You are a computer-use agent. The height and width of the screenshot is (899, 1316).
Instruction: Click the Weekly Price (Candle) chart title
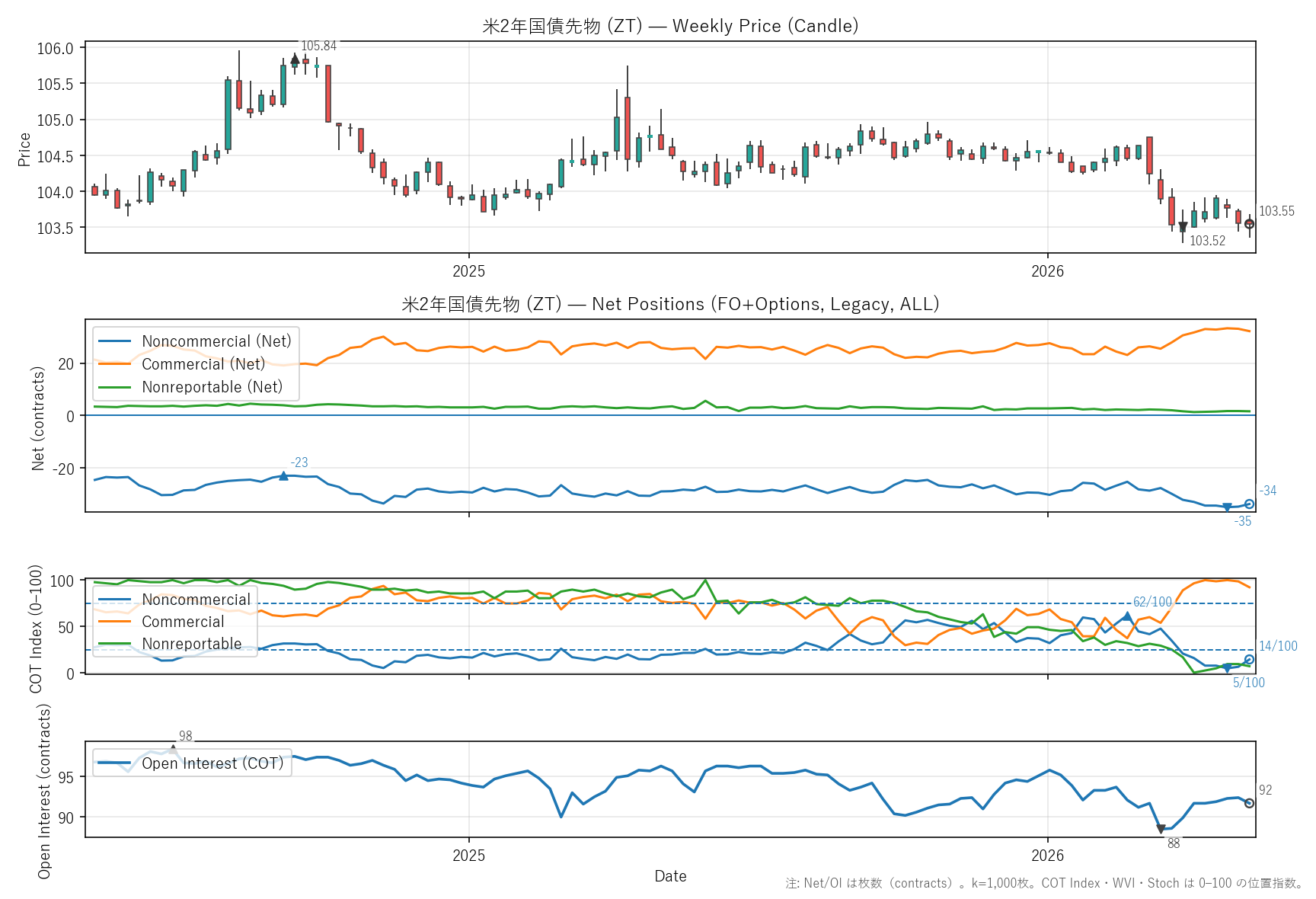click(670, 26)
